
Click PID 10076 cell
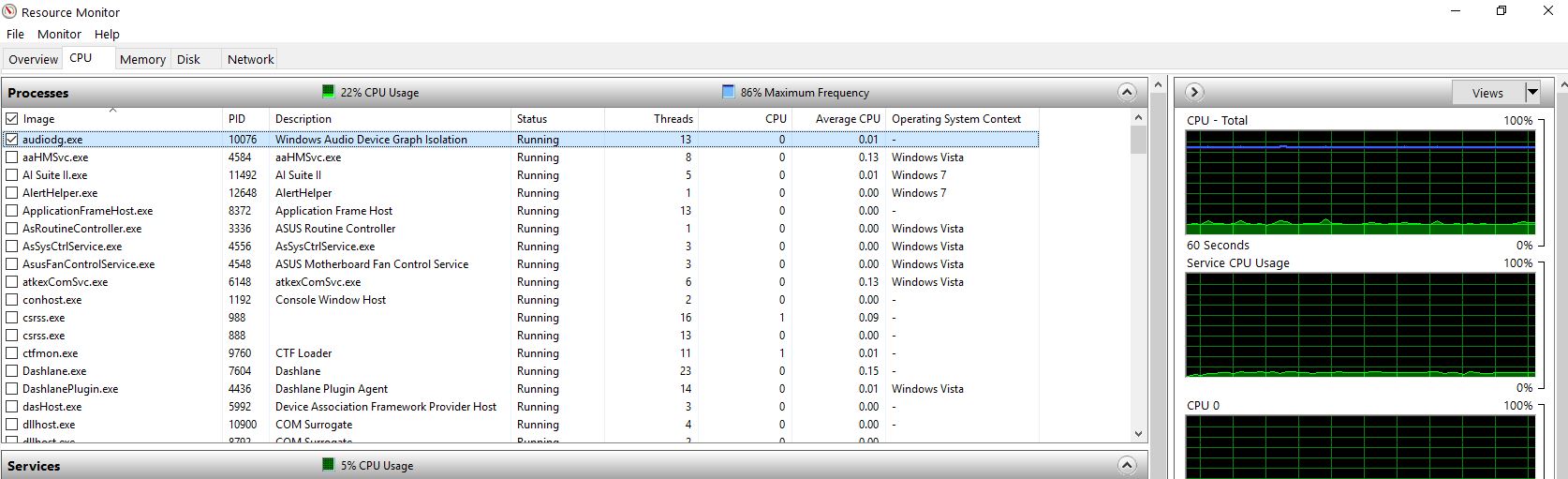click(x=243, y=140)
